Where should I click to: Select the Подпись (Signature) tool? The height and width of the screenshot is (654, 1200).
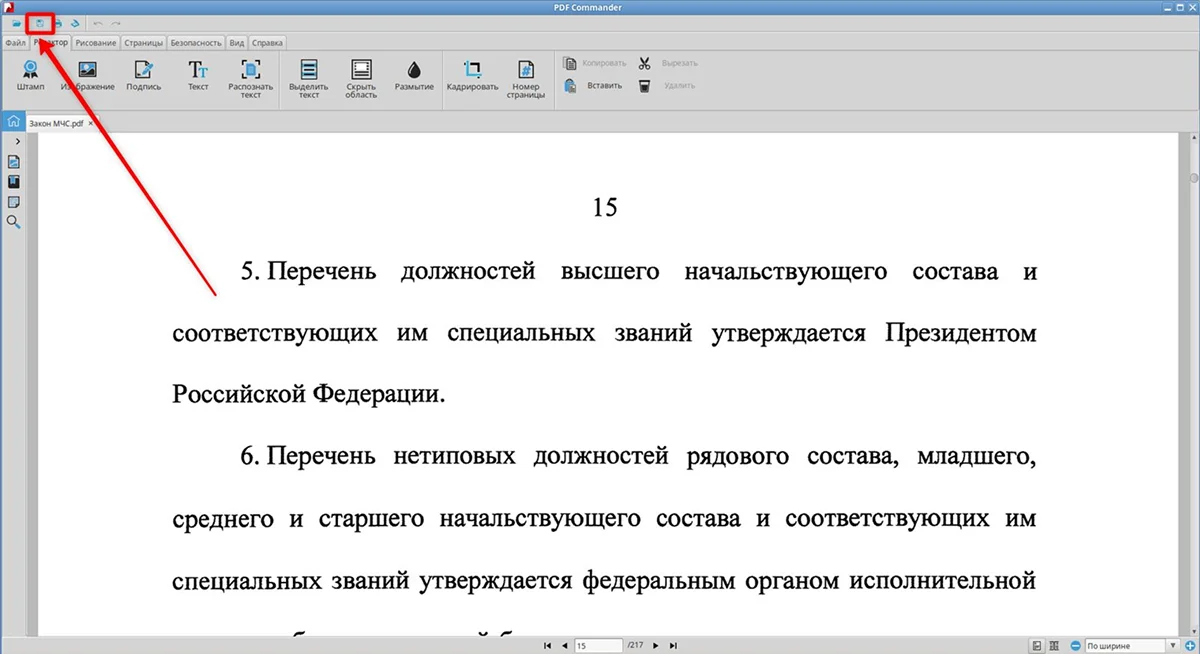(144, 75)
